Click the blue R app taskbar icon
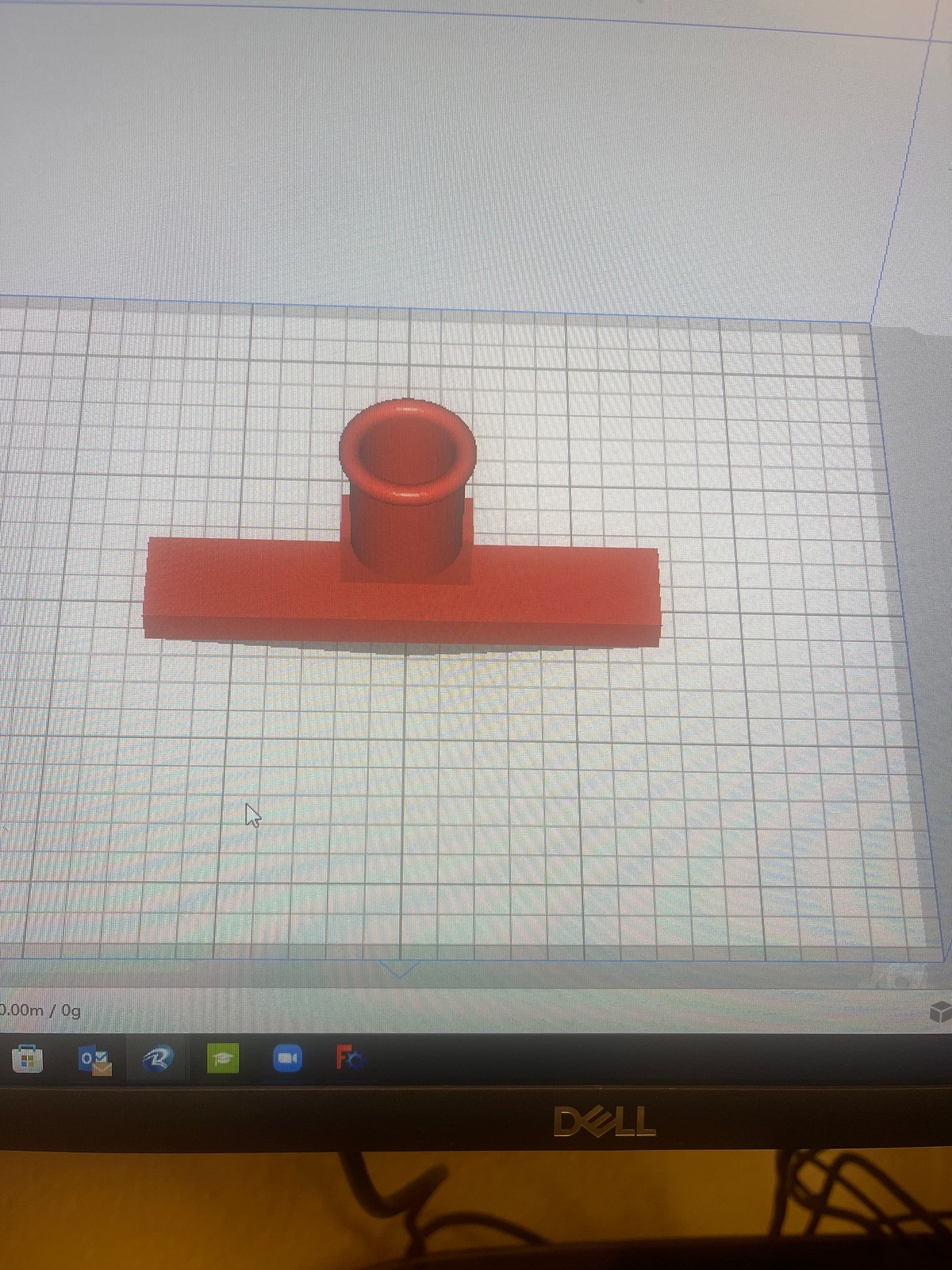Viewport: 952px width, 1270px height. click(158, 1060)
